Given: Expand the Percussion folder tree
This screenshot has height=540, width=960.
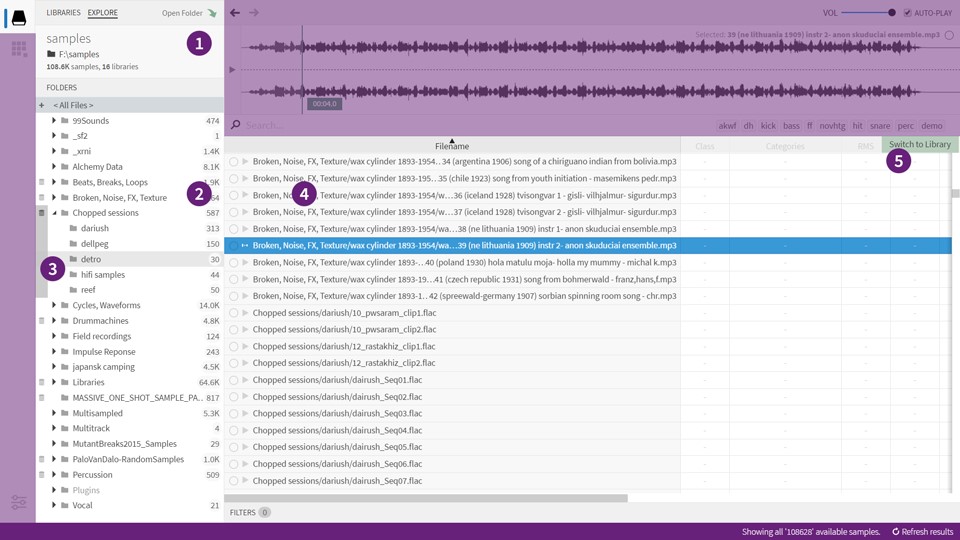Looking at the screenshot, I should click(54, 475).
